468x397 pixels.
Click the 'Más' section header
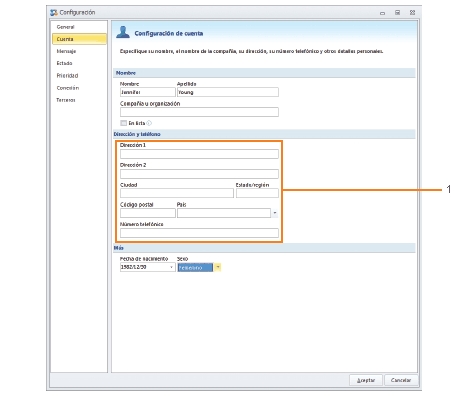coord(264,248)
